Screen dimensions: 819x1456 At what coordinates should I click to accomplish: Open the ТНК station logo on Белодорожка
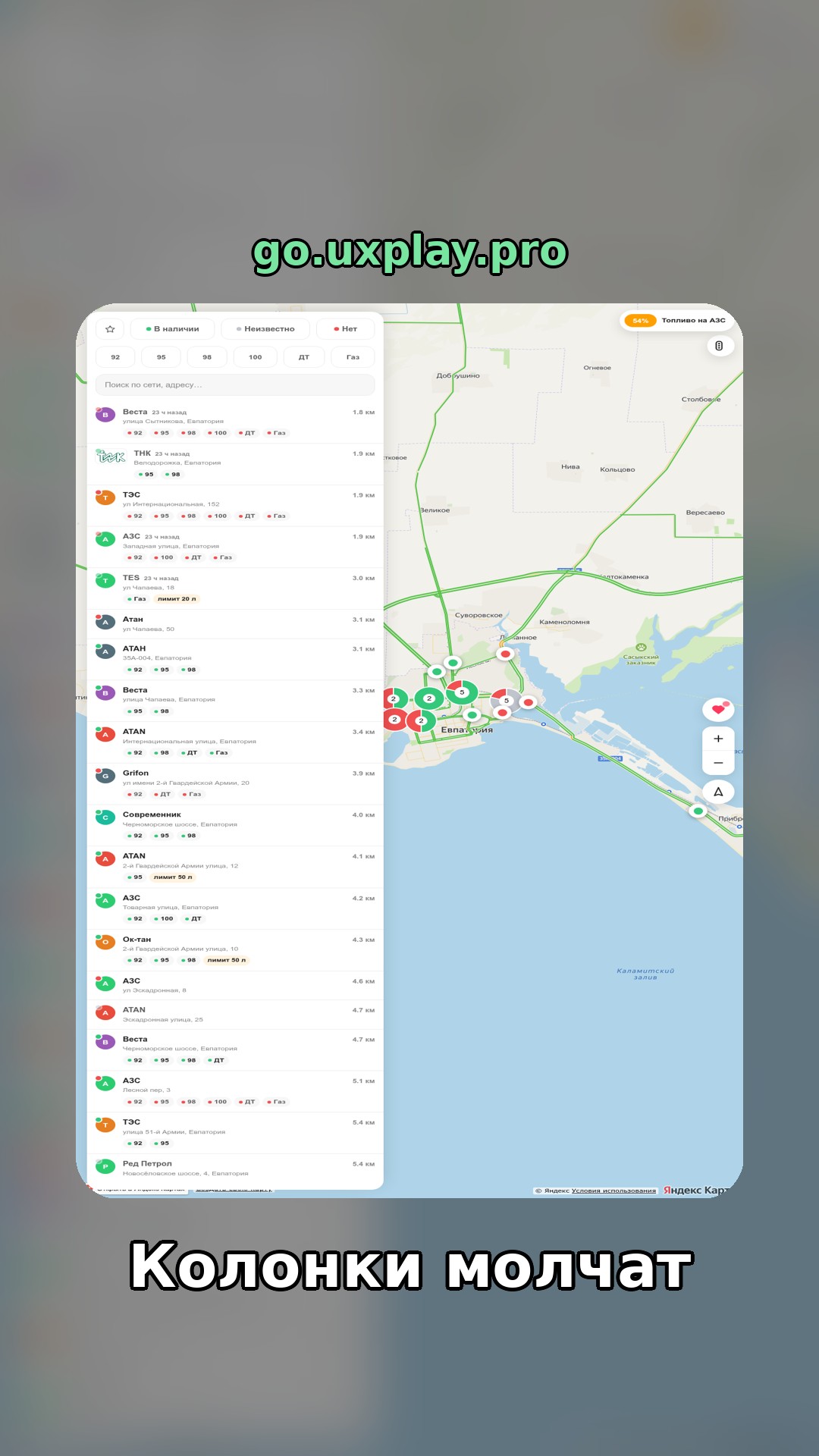click(111, 457)
